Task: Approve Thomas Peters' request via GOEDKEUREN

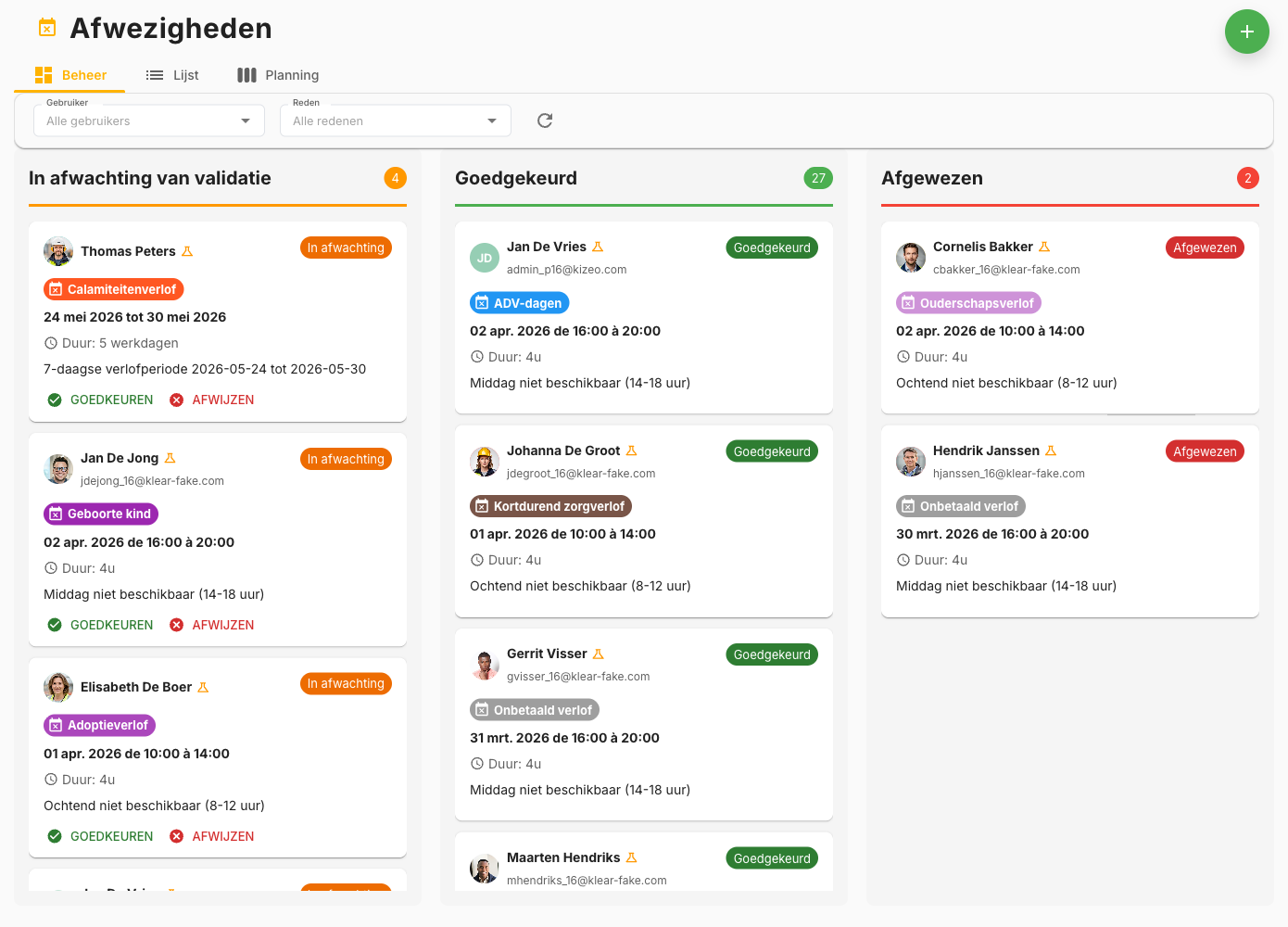Action: point(111,400)
